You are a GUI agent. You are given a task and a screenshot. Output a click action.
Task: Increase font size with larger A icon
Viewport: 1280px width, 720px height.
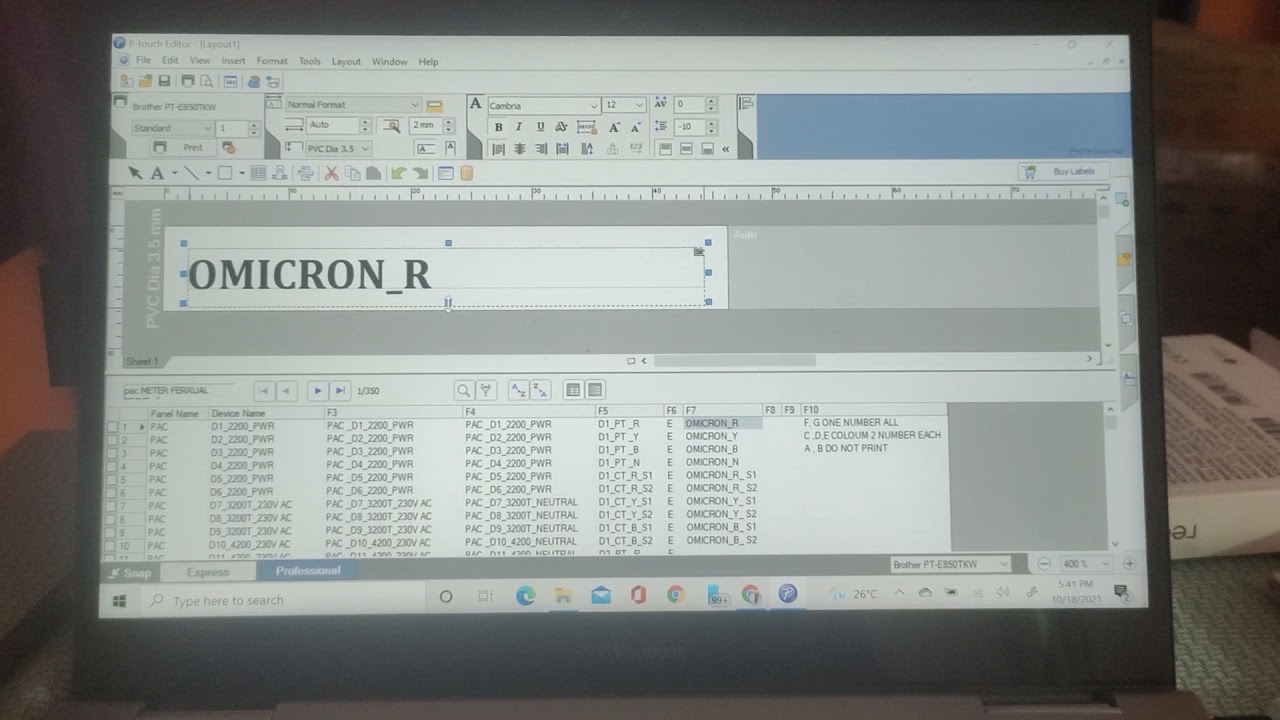click(x=613, y=127)
